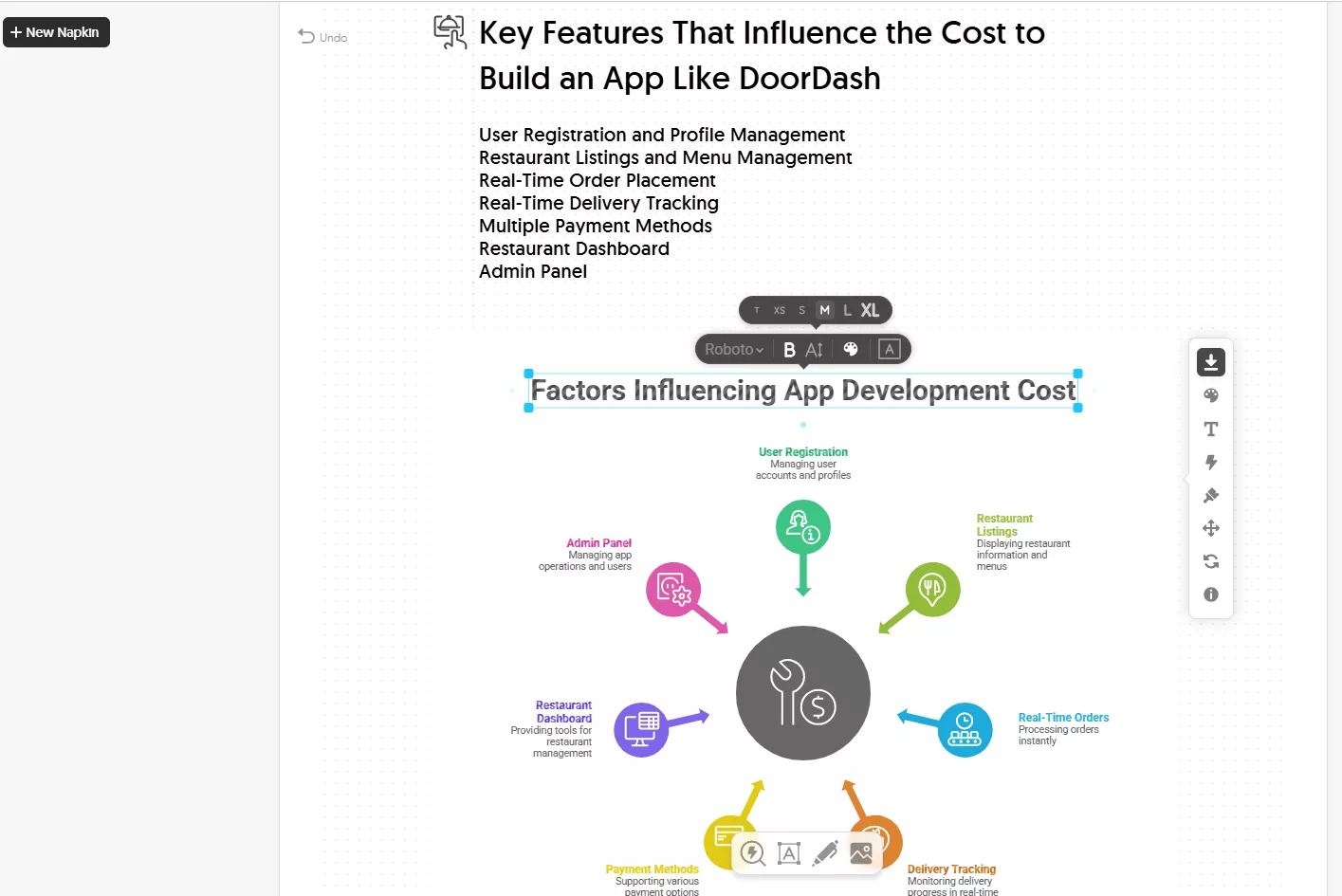Click the move/arrange icon on the right sidebar
This screenshot has height=896, width=1342.
(1211, 528)
